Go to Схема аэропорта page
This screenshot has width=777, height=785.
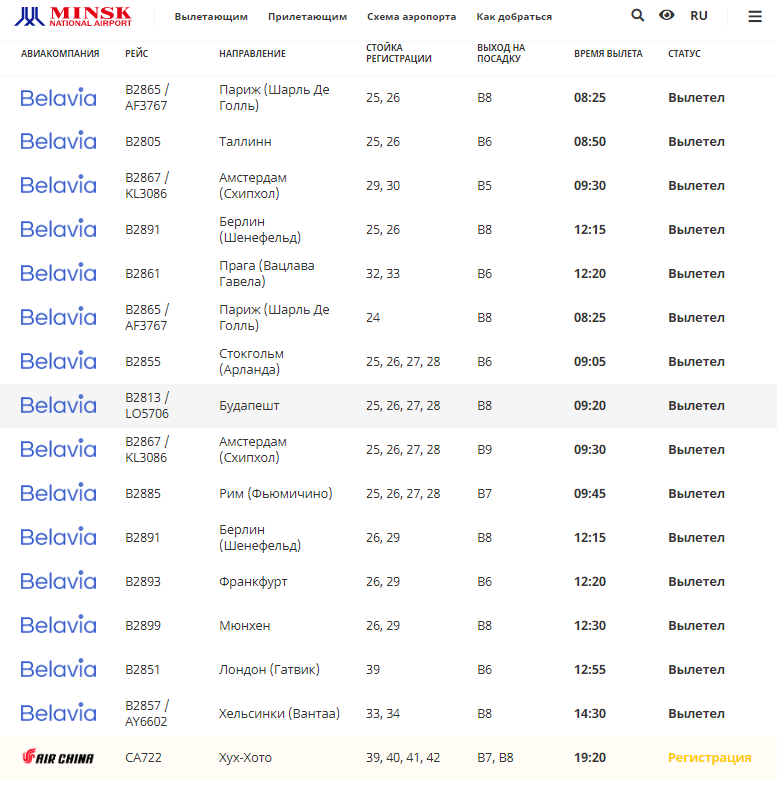411,17
